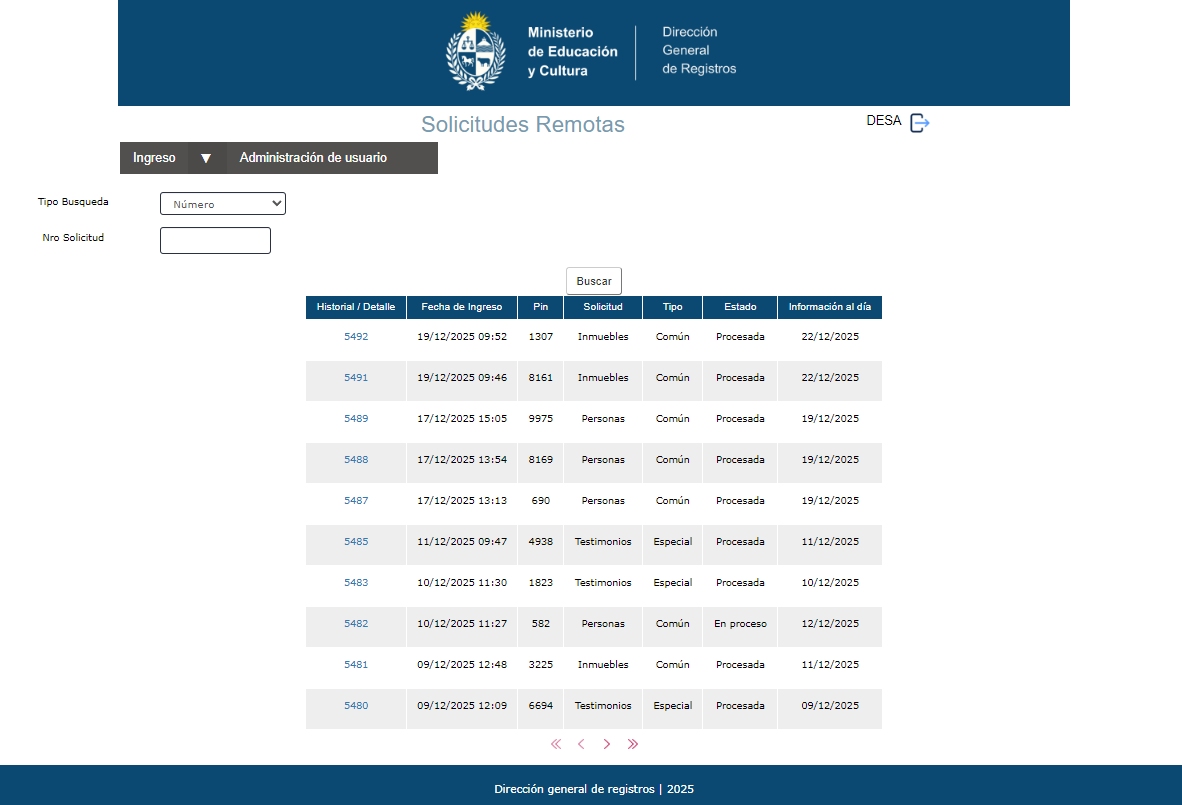Click the Nro Solicitud input field
This screenshot has height=805, width=1182.
[215, 240]
